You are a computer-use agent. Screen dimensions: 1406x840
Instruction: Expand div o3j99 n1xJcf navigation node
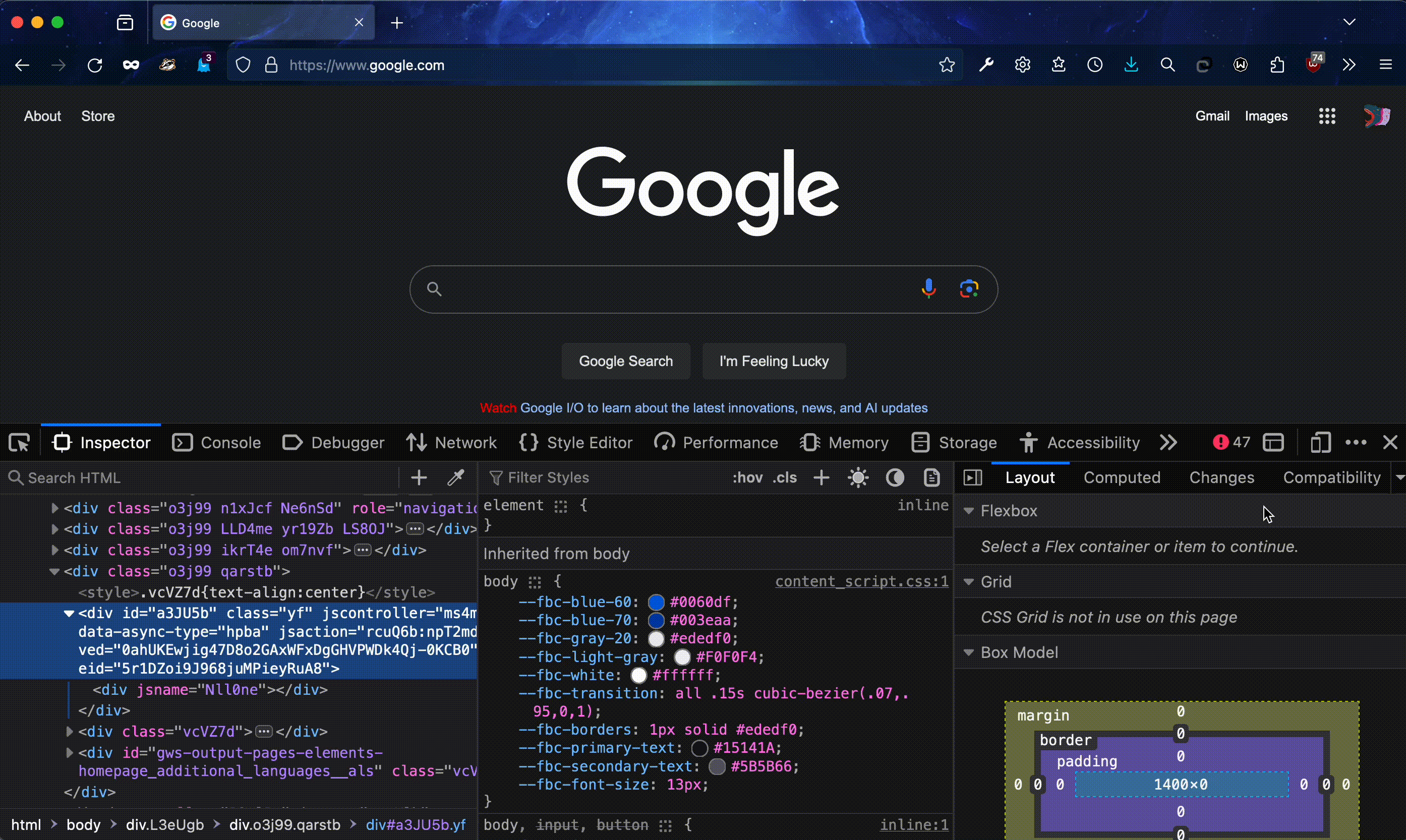tap(55, 508)
